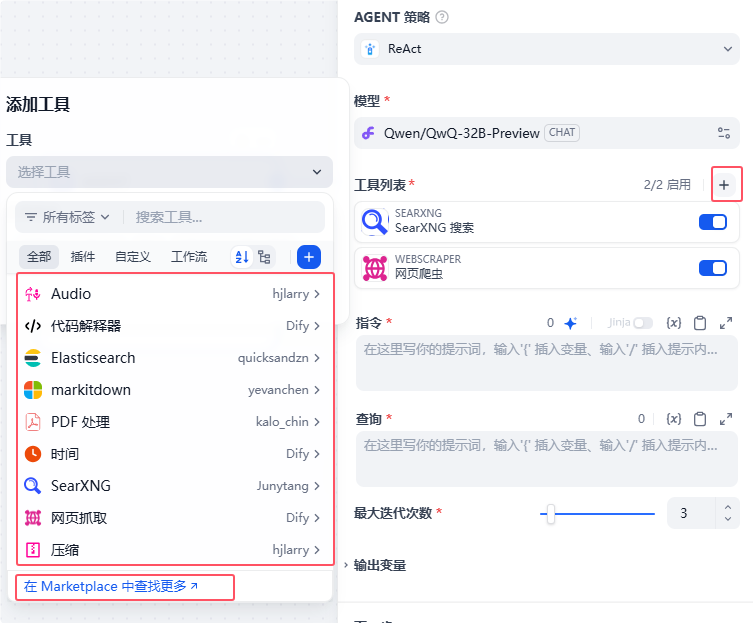The height and width of the screenshot is (623, 753).
Task: Maximize the 指令 editor with the expand icon
Action: (x=726, y=323)
